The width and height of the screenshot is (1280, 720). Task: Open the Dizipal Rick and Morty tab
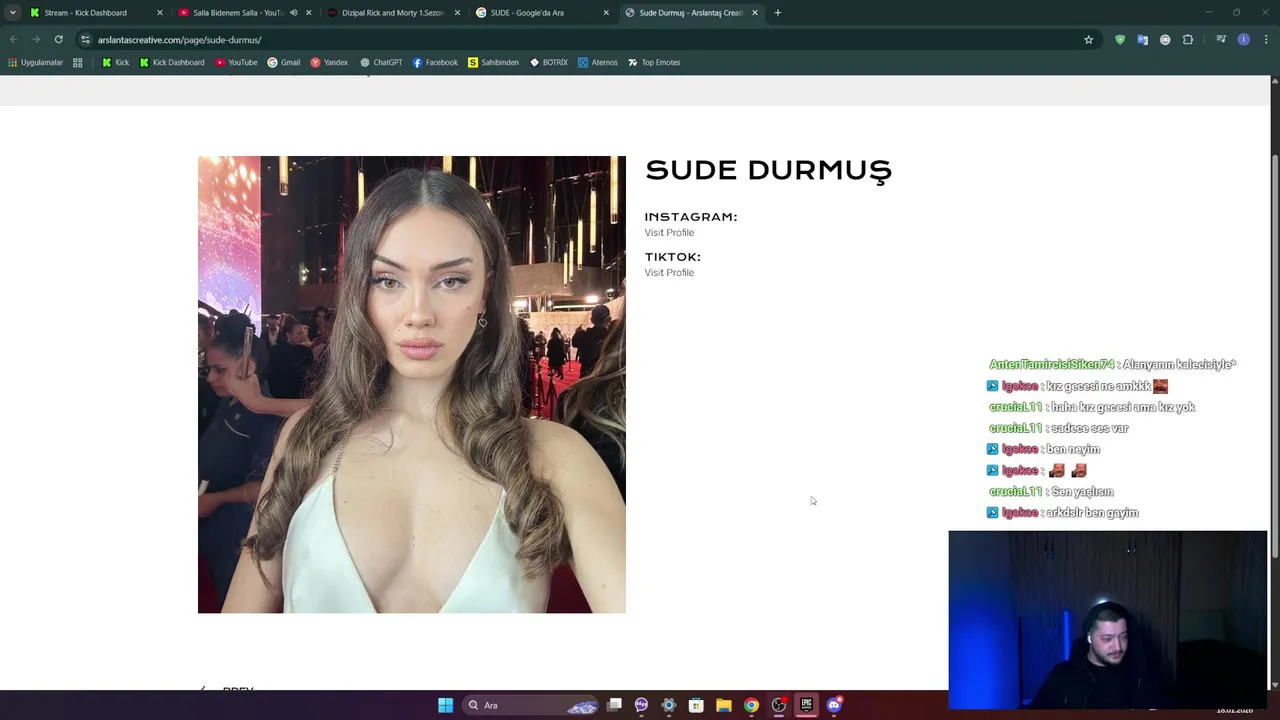[392, 13]
